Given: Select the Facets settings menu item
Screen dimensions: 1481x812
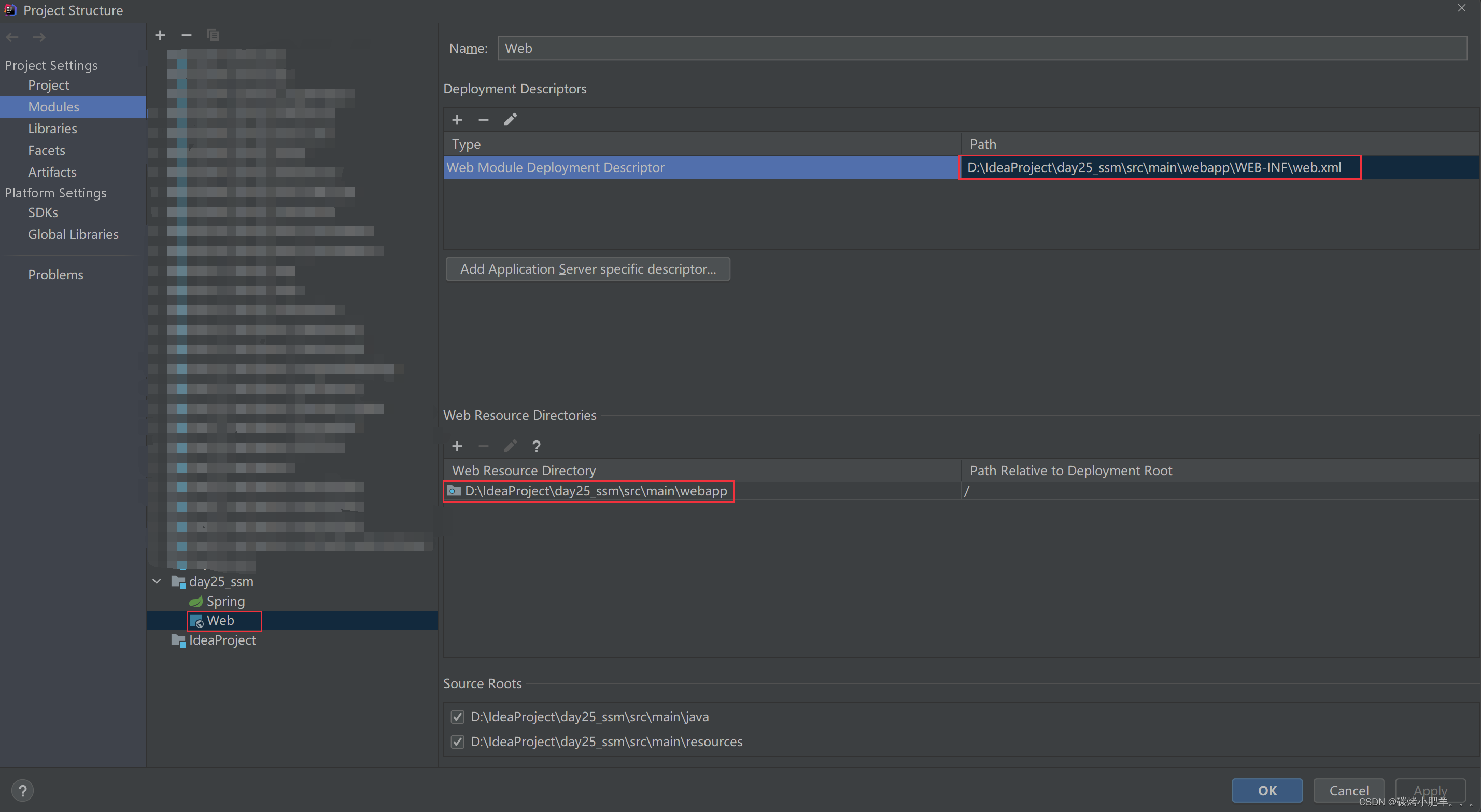Looking at the screenshot, I should click(46, 150).
